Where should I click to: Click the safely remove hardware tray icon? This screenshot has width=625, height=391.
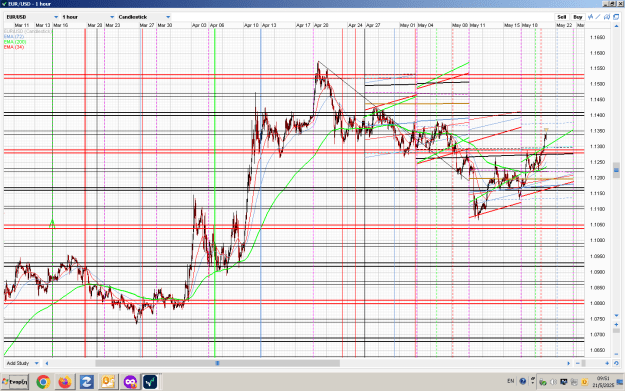pyautogui.click(x=542, y=382)
